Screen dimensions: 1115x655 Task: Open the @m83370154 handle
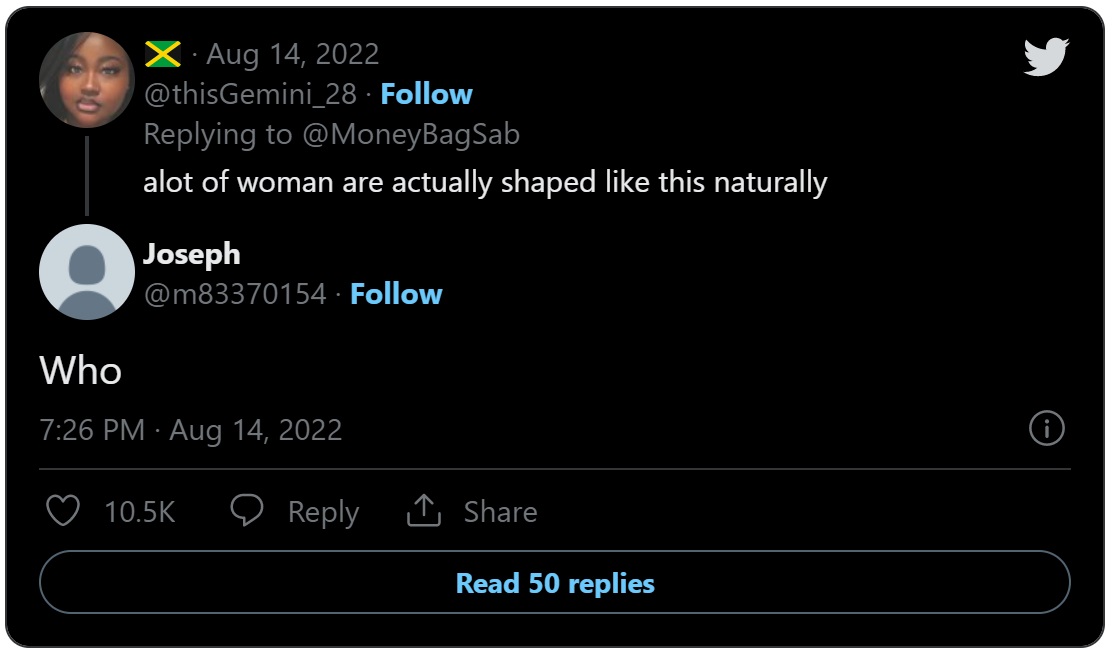point(234,294)
